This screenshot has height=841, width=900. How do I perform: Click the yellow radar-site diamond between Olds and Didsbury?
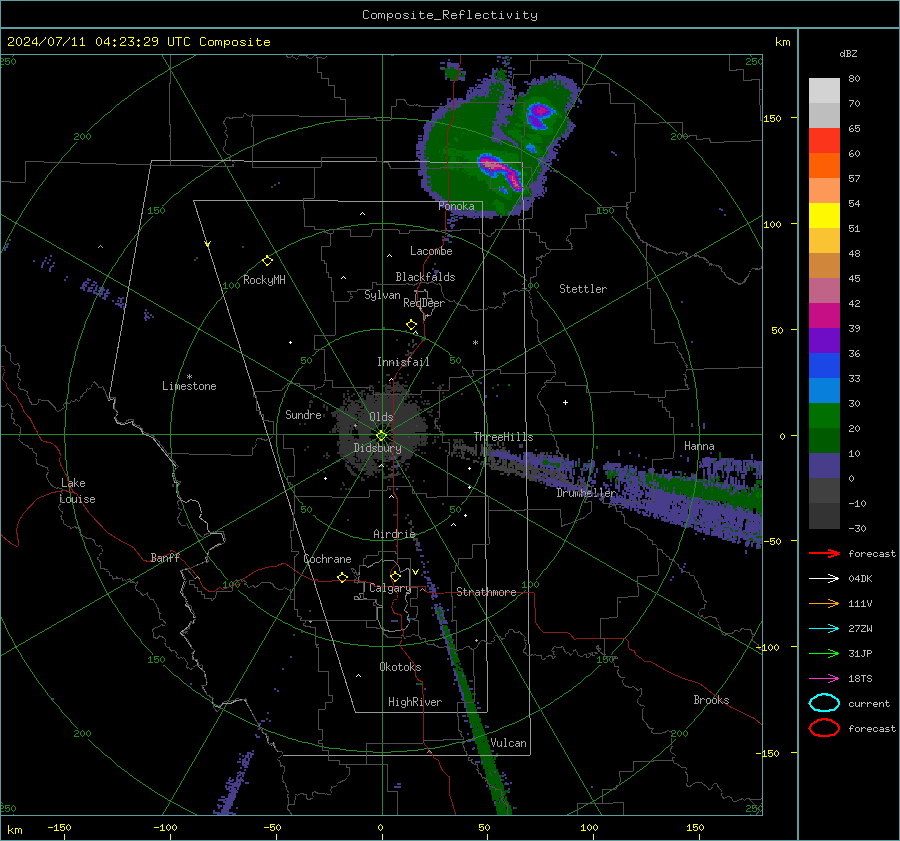click(381, 436)
